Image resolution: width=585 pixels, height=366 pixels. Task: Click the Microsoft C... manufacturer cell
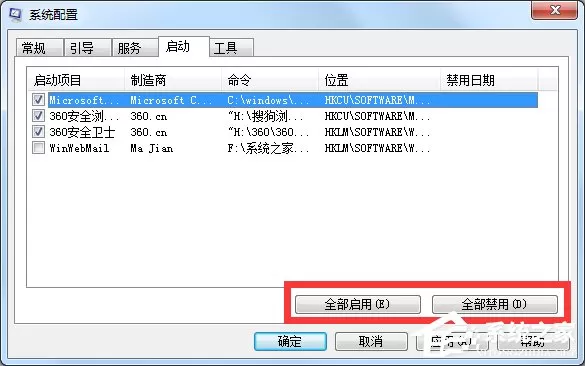coord(171,100)
